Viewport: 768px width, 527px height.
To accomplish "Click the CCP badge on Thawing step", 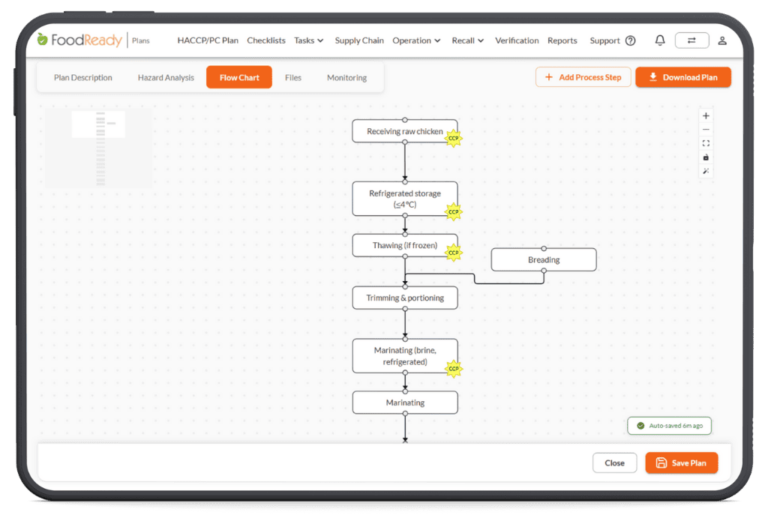I will pyautogui.click(x=454, y=253).
